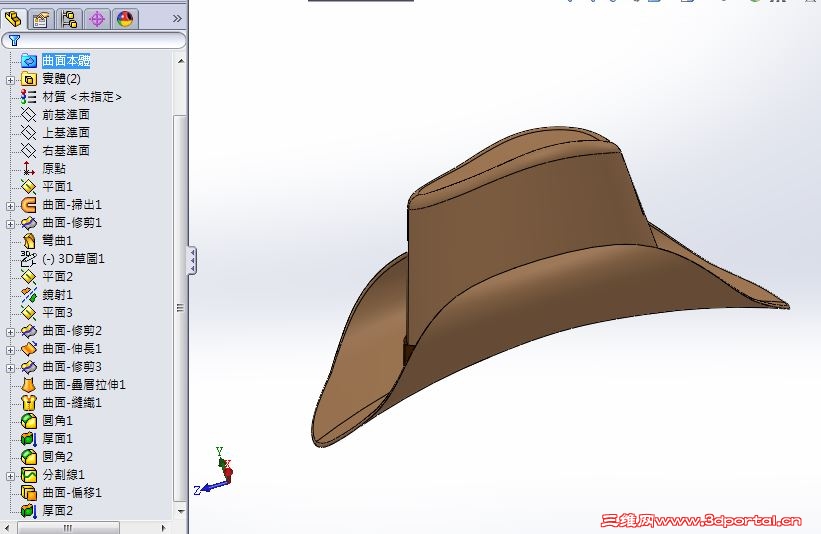Click the 前基準面 label

(x=66, y=115)
